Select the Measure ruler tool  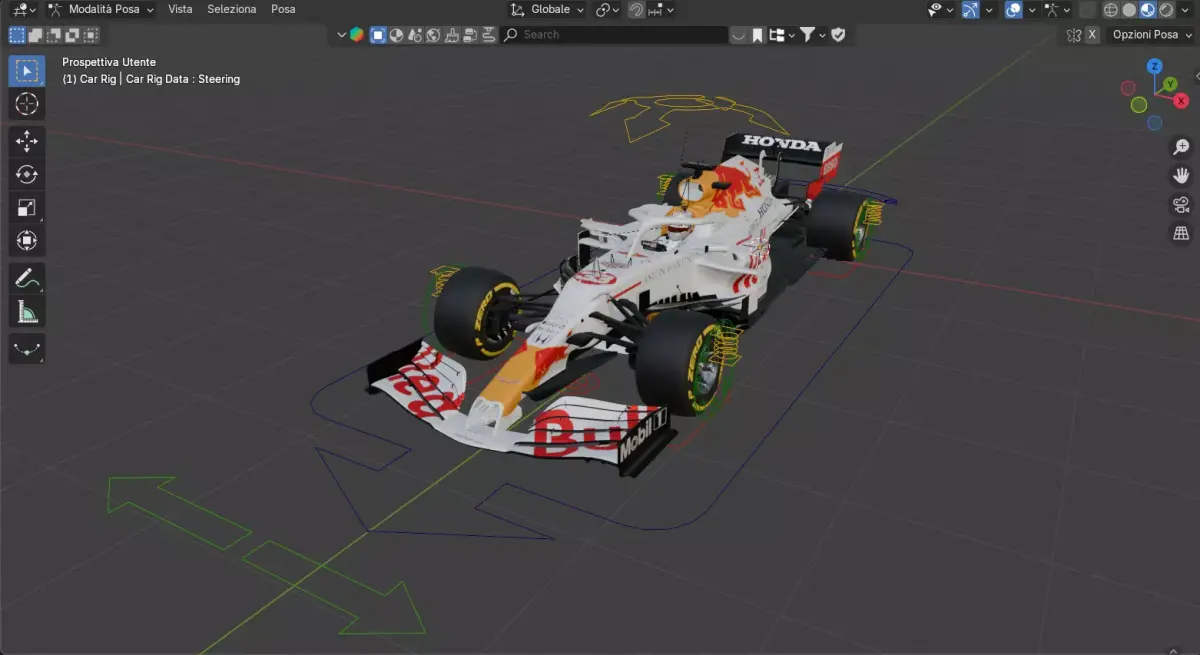pyautogui.click(x=27, y=312)
